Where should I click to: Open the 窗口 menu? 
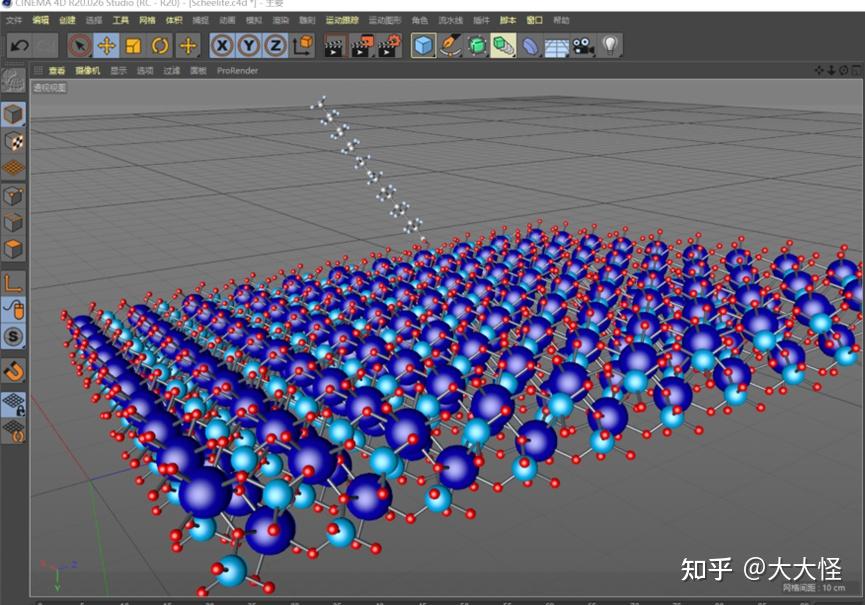(x=535, y=20)
